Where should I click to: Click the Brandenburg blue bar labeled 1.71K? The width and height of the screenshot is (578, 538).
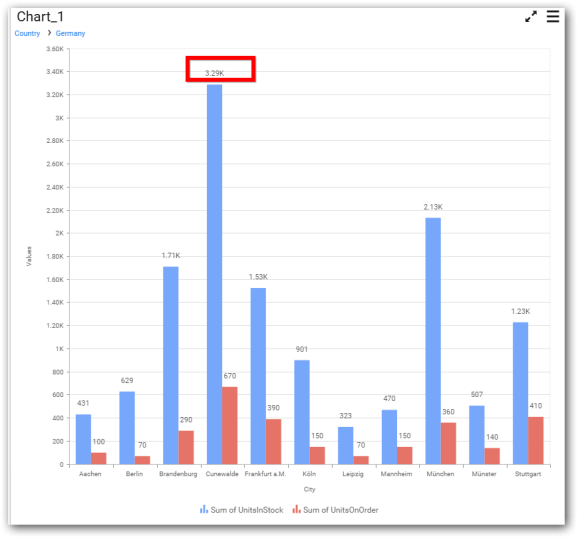tap(171, 365)
